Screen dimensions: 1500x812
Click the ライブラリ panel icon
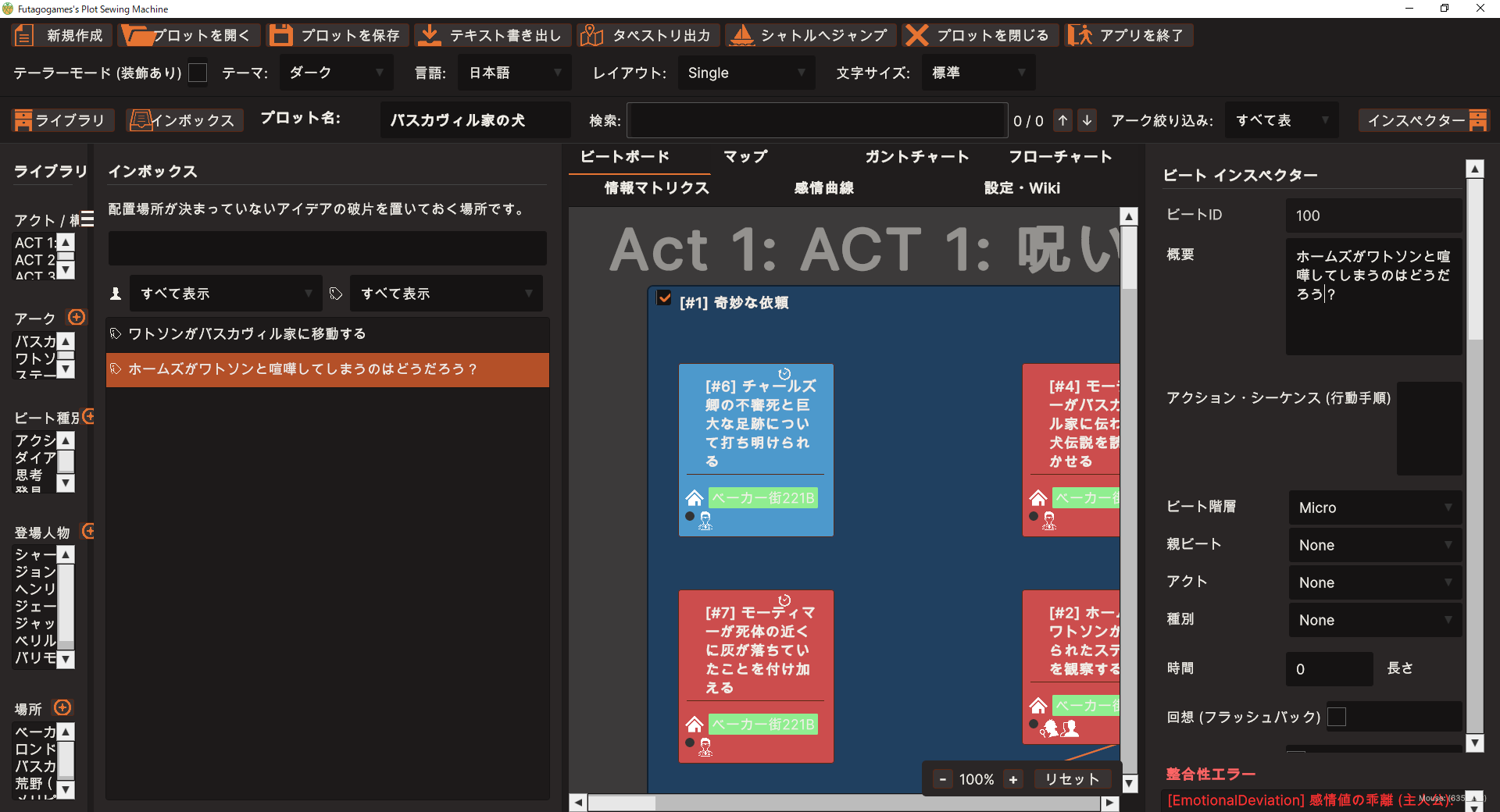tap(23, 120)
